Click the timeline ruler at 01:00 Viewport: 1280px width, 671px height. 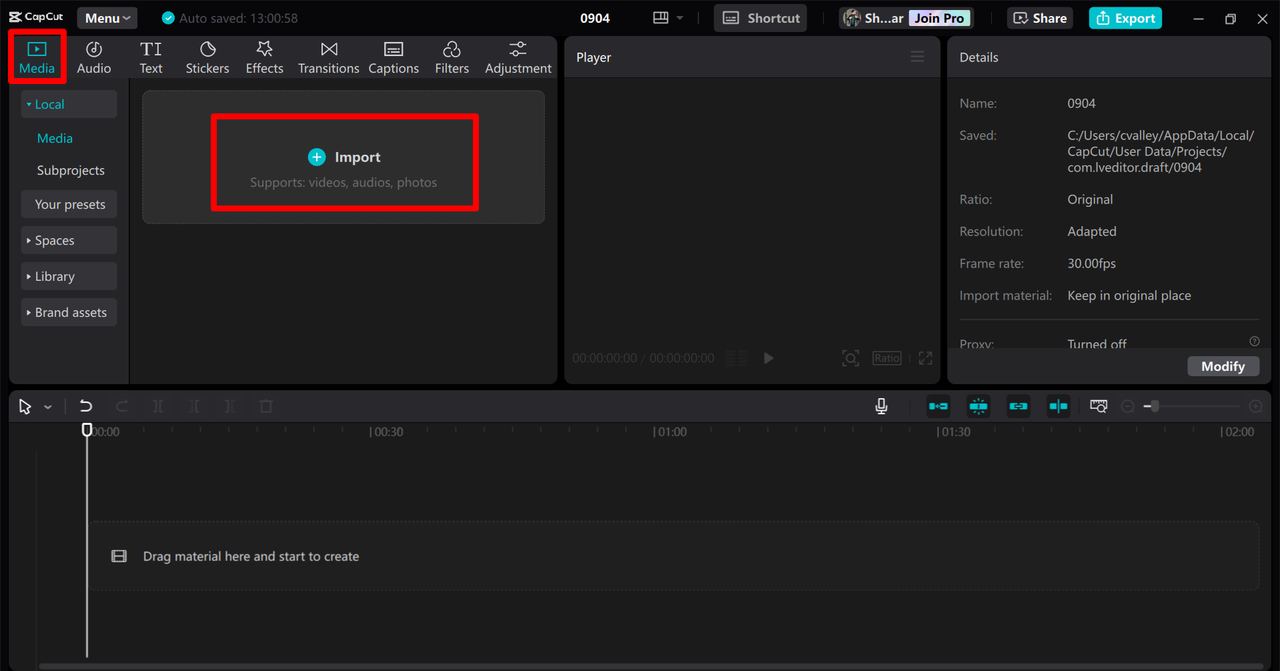[670, 432]
